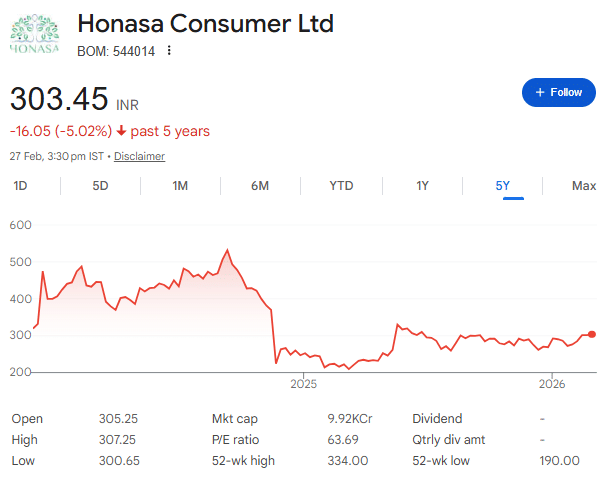Show the Max range chart

pos(583,186)
